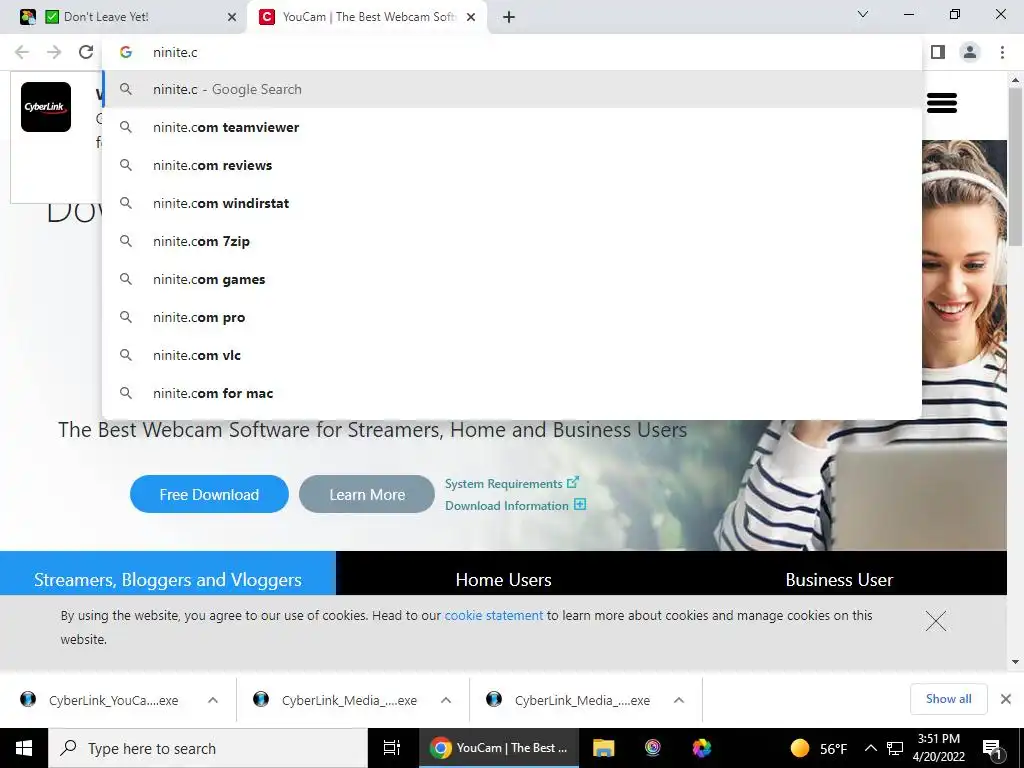The image size is (1024, 768).
Task: Click the Free Download button
Action: coord(209,494)
